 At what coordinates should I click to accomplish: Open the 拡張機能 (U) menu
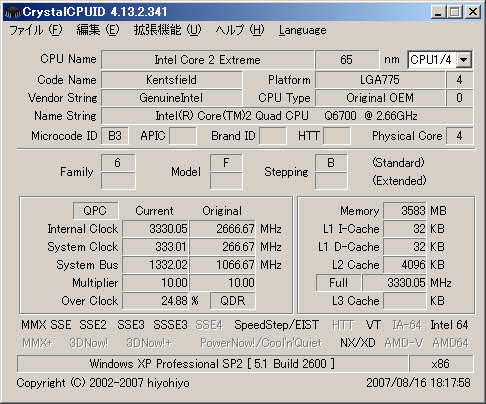(167, 30)
